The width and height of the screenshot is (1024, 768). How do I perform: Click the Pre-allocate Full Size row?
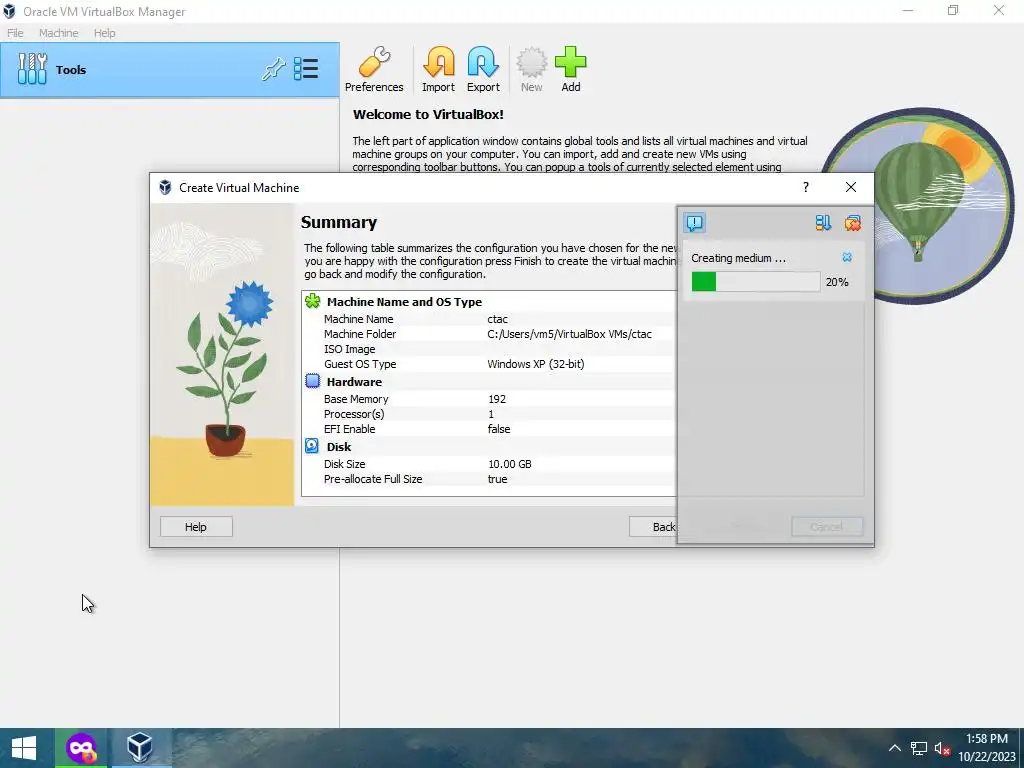point(489,479)
